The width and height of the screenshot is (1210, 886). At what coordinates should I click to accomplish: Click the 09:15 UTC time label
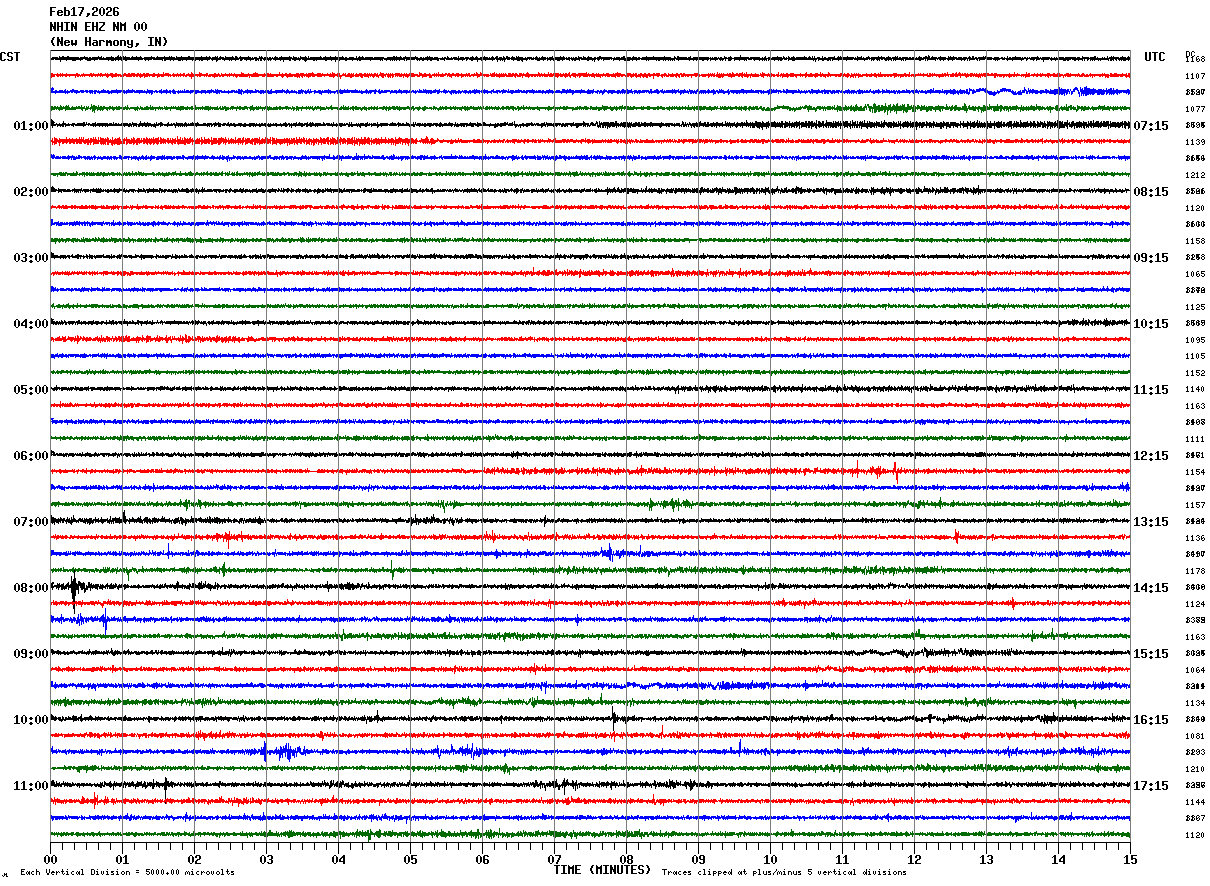pyautogui.click(x=1151, y=258)
